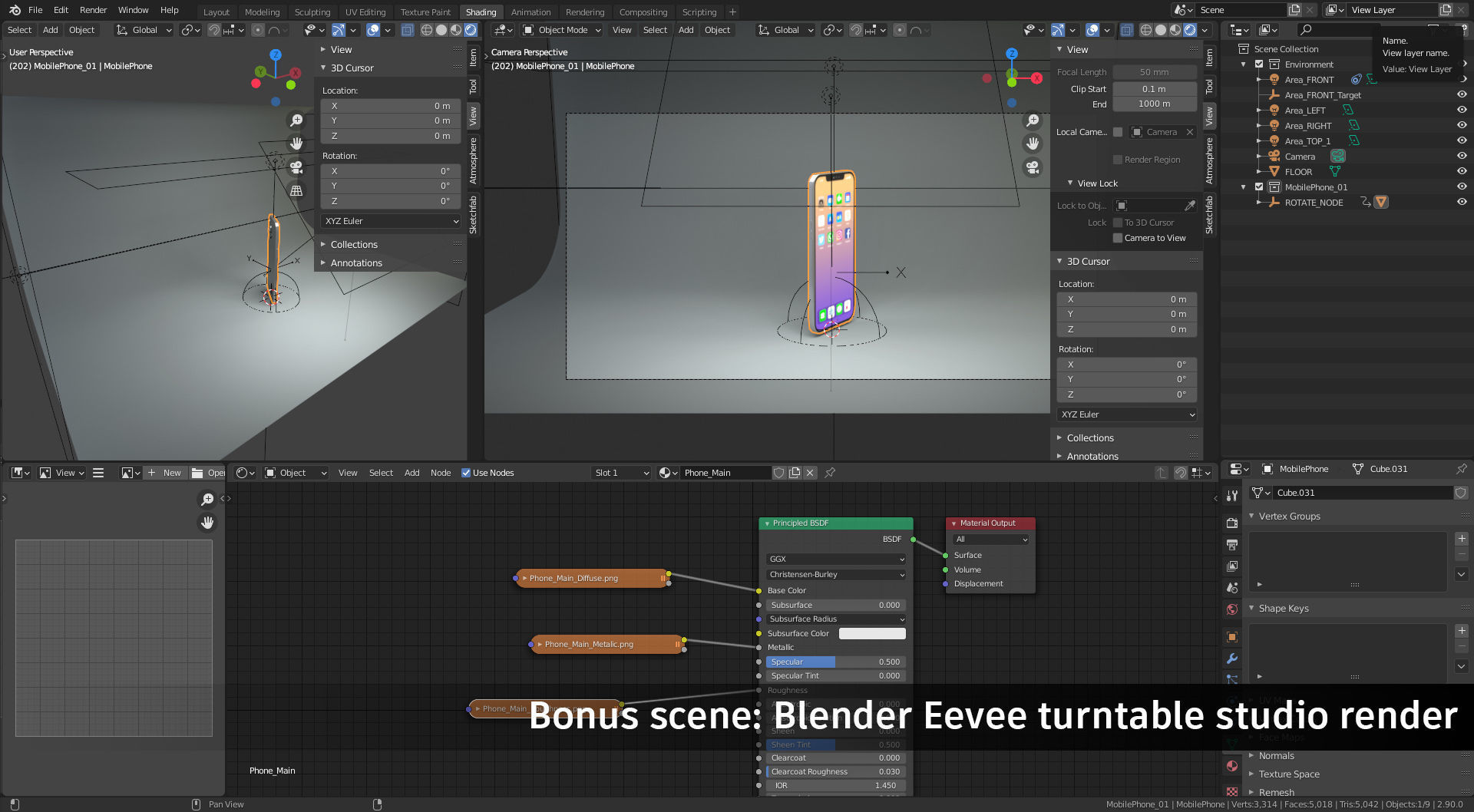Toggle camera view icon in camera viewport
This screenshot has height=812, width=1474.
(1033, 167)
